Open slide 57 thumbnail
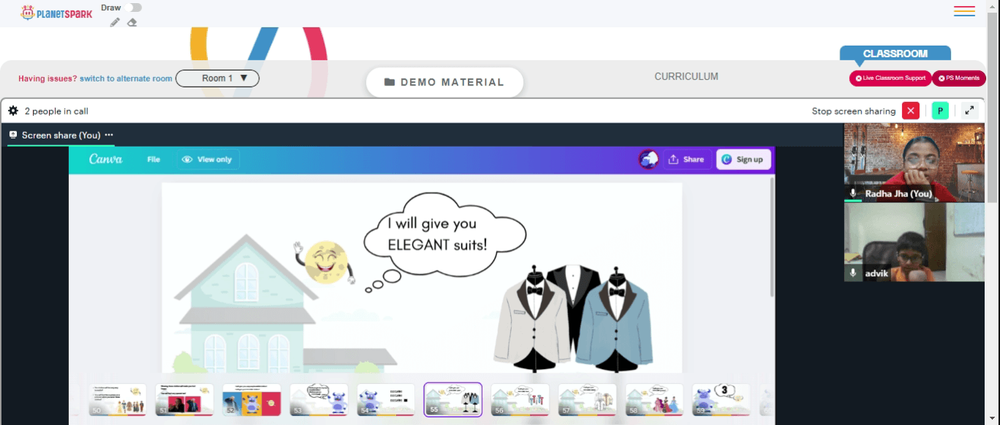The height and width of the screenshot is (425, 1000). tap(587, 400)
